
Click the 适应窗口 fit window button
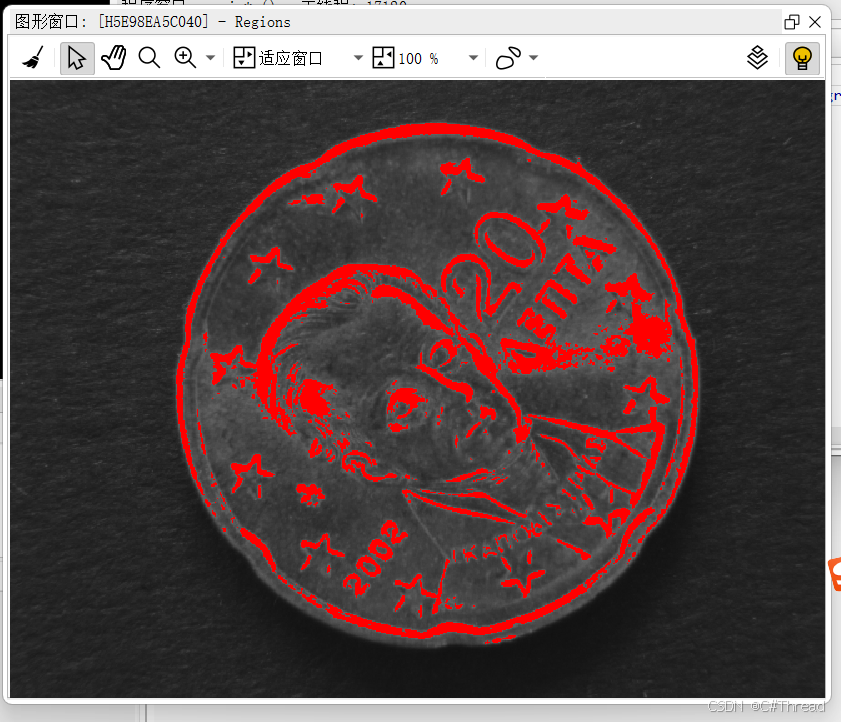click(x=278, y=58)
